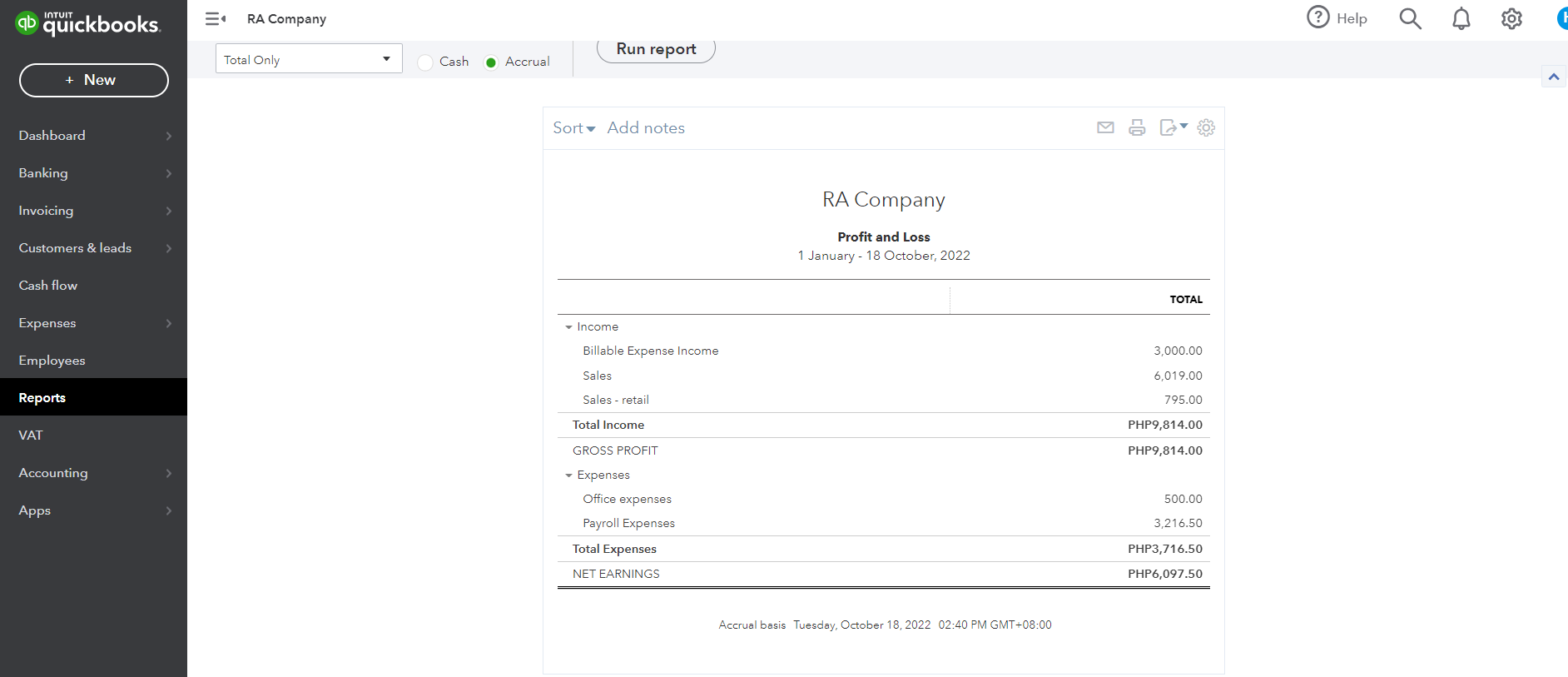1568x677 pixels.
Task: Open the search magnifier in header
Action: [x=1410, y=18]
